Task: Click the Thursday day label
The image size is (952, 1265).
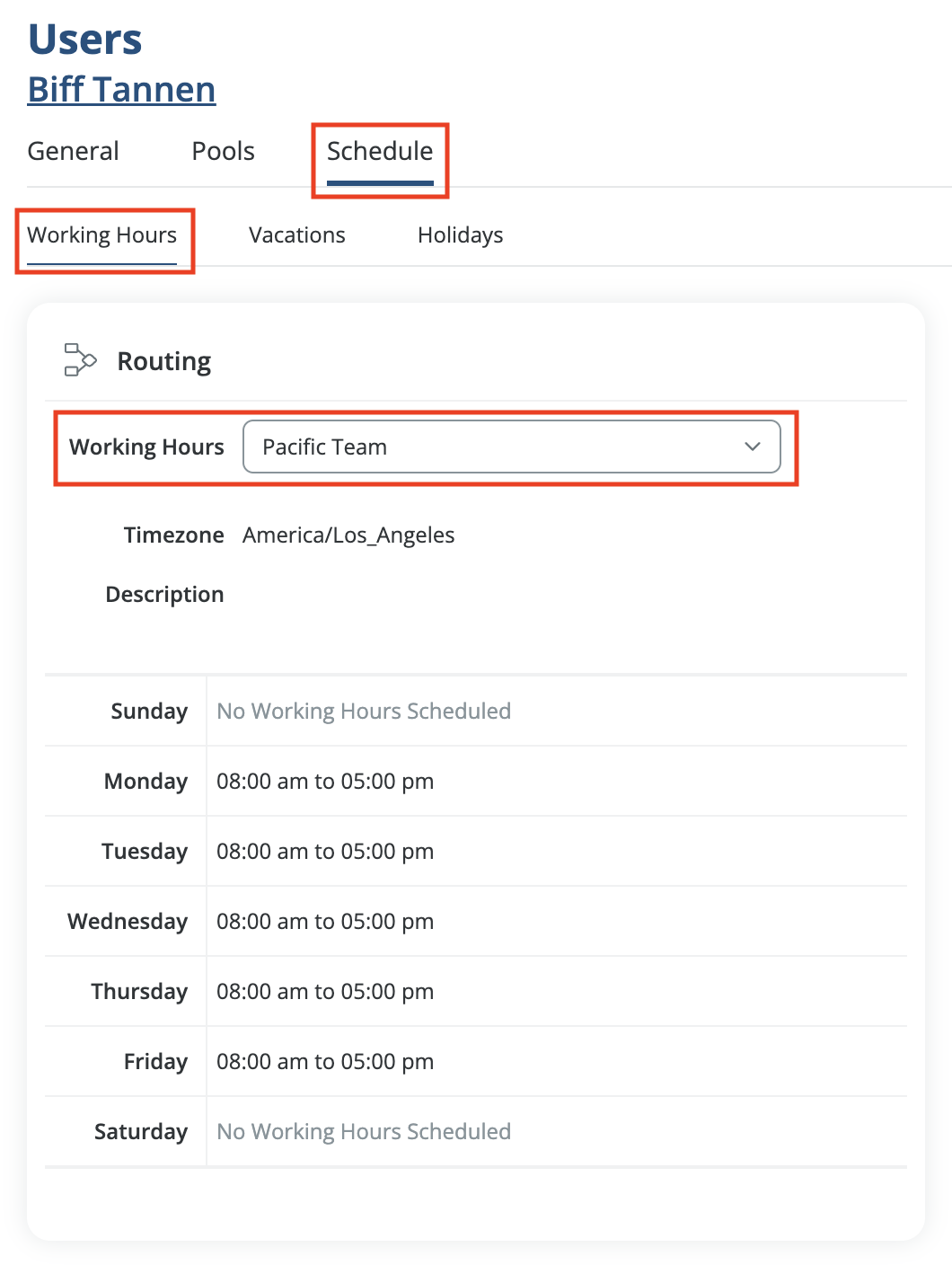Action: pyautogui.click(x=139, y=992)
